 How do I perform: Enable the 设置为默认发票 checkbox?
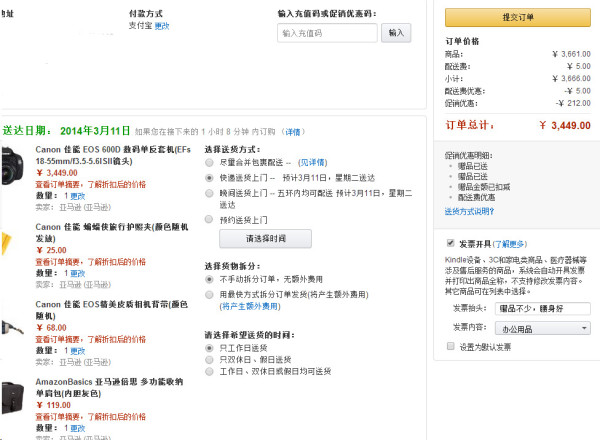450,346
